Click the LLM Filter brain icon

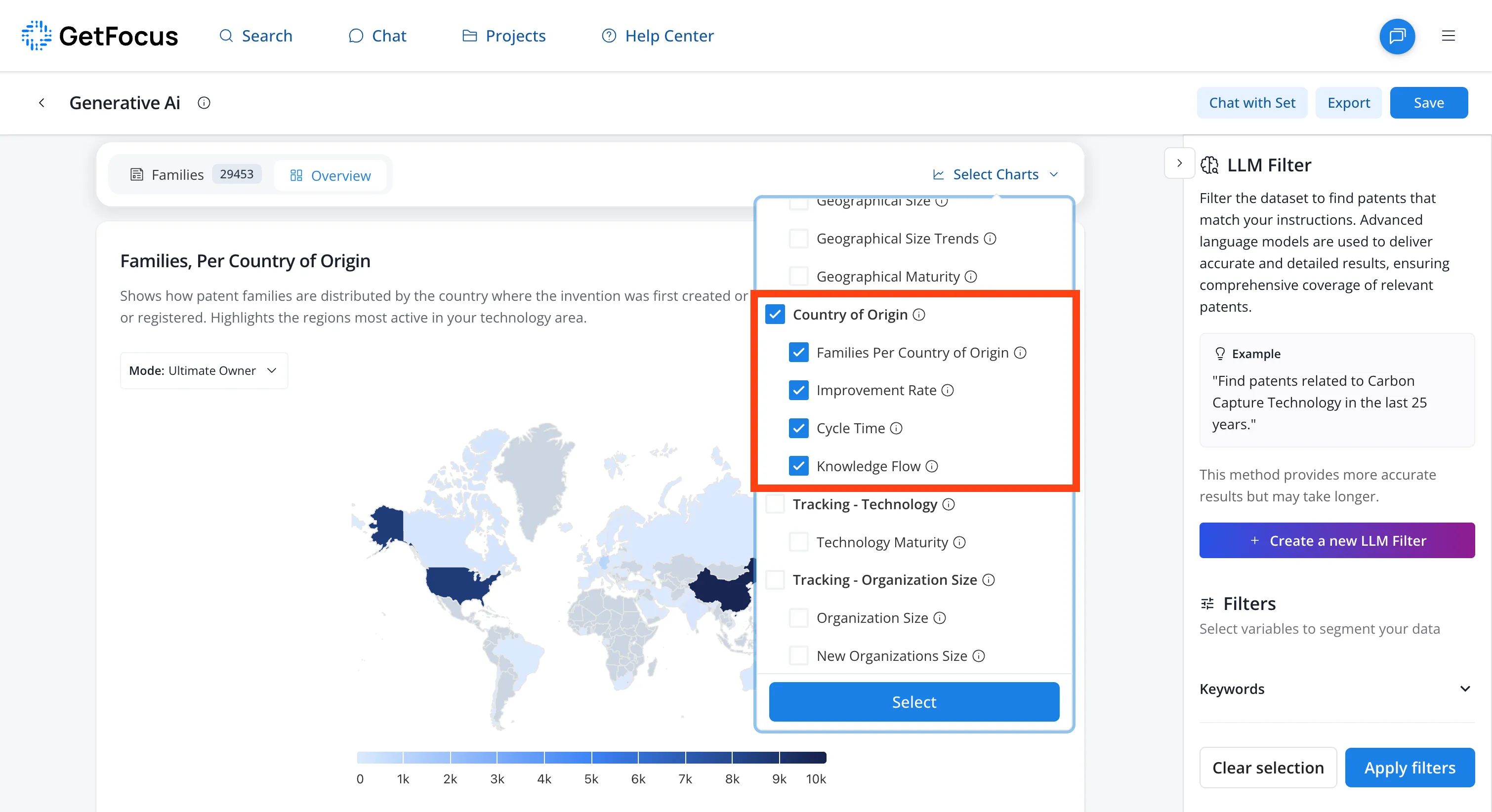[1209, 165]
